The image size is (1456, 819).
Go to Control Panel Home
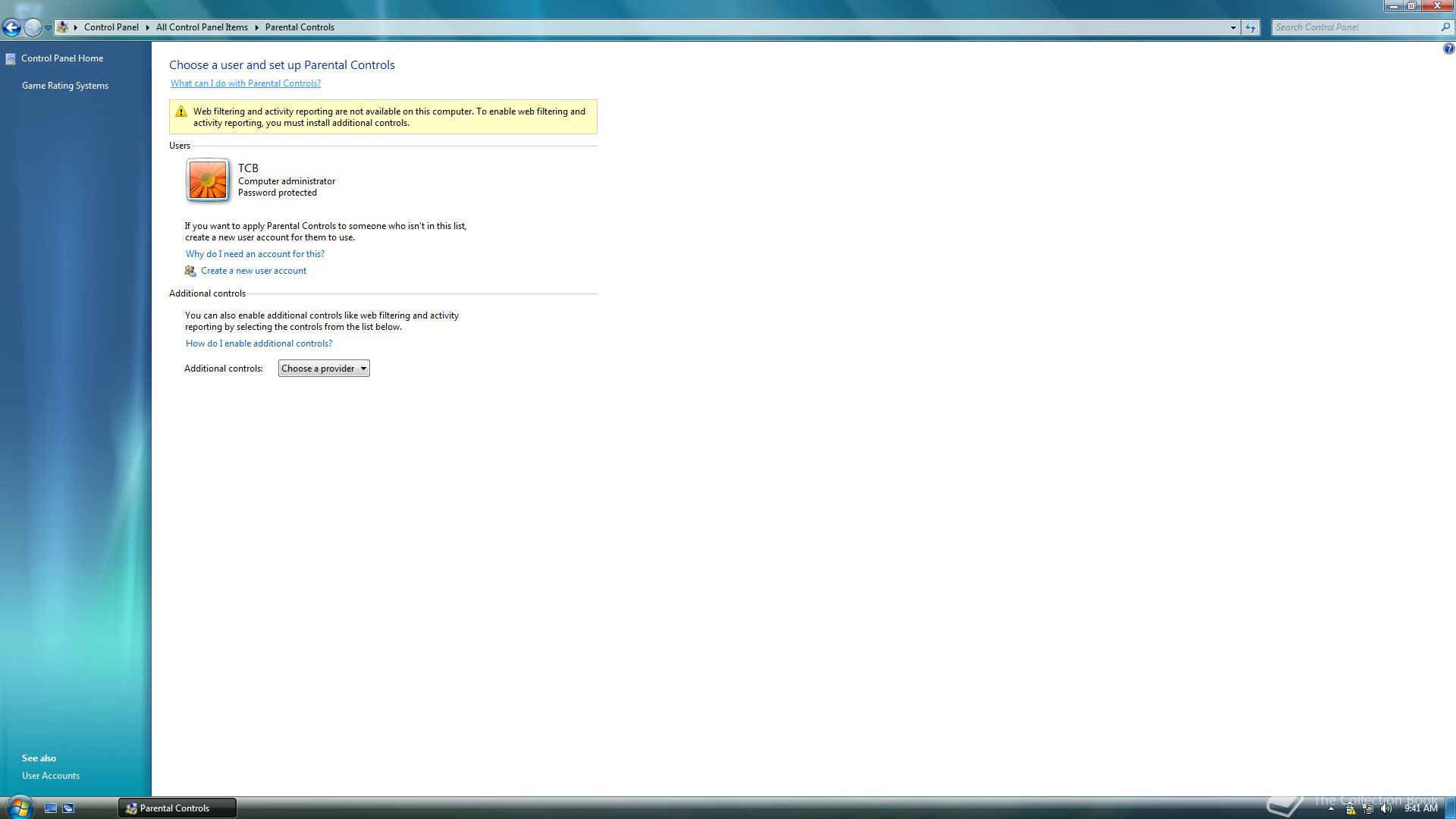62,58
